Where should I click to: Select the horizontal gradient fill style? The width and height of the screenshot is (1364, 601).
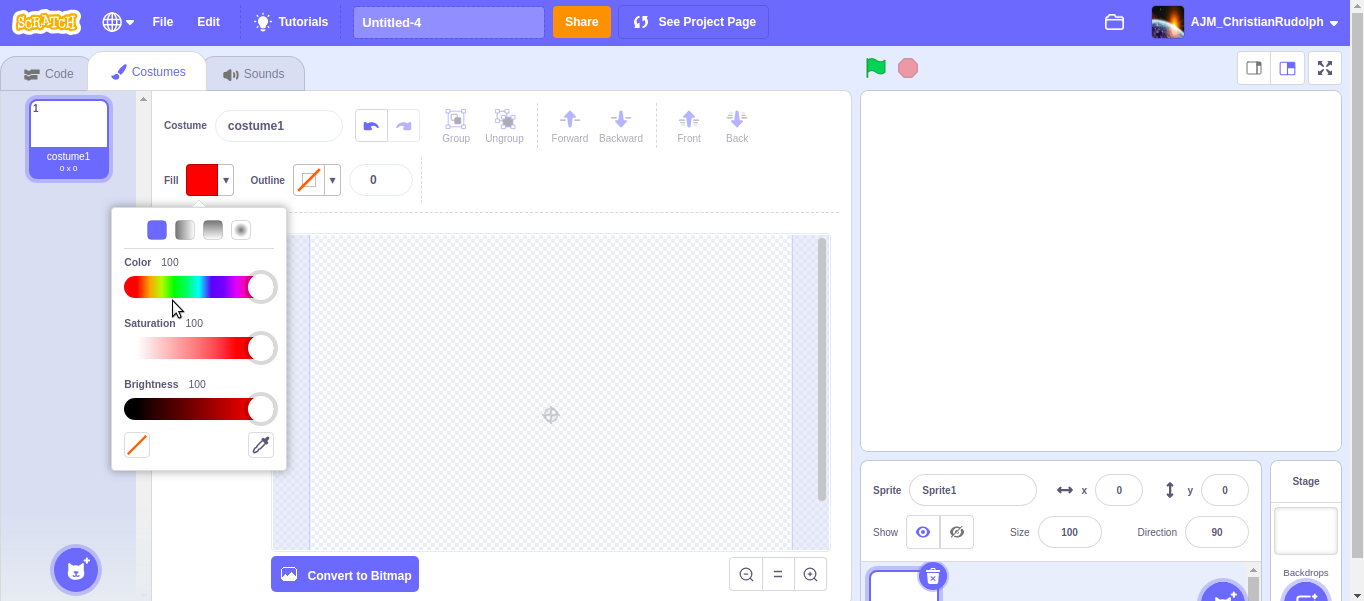pos(184,229)
